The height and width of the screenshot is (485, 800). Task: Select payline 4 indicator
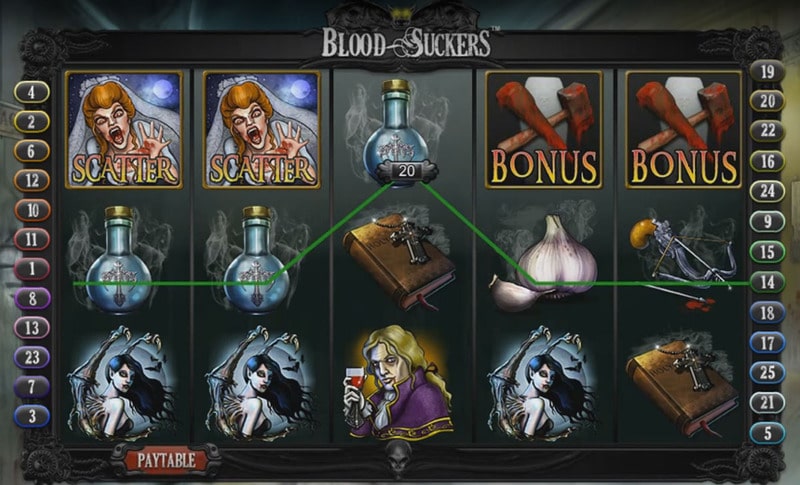[32, 92]
